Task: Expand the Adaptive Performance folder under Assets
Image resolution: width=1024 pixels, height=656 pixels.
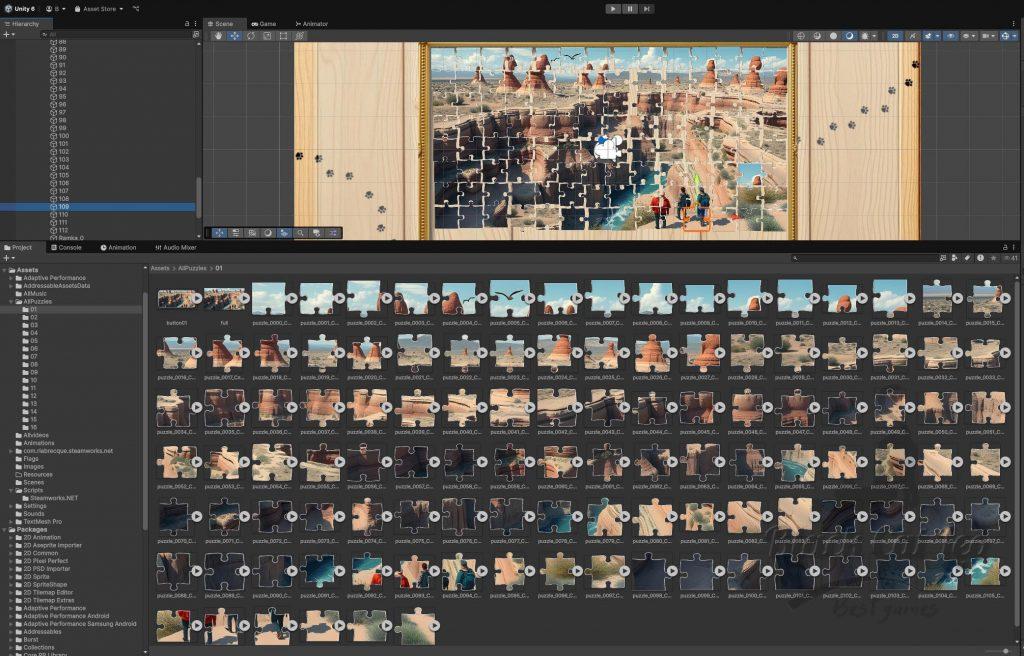Action: [11, 278]
